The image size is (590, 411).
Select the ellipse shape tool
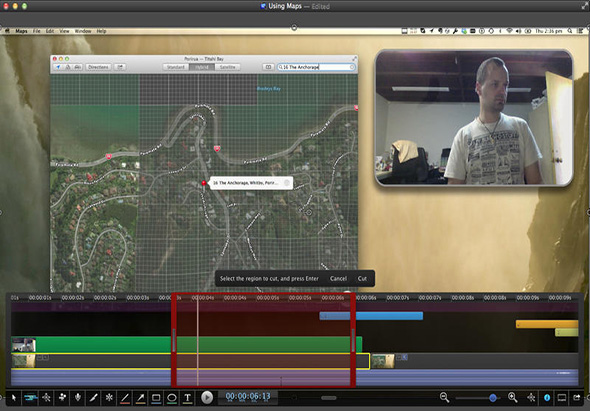click(172, 398)
